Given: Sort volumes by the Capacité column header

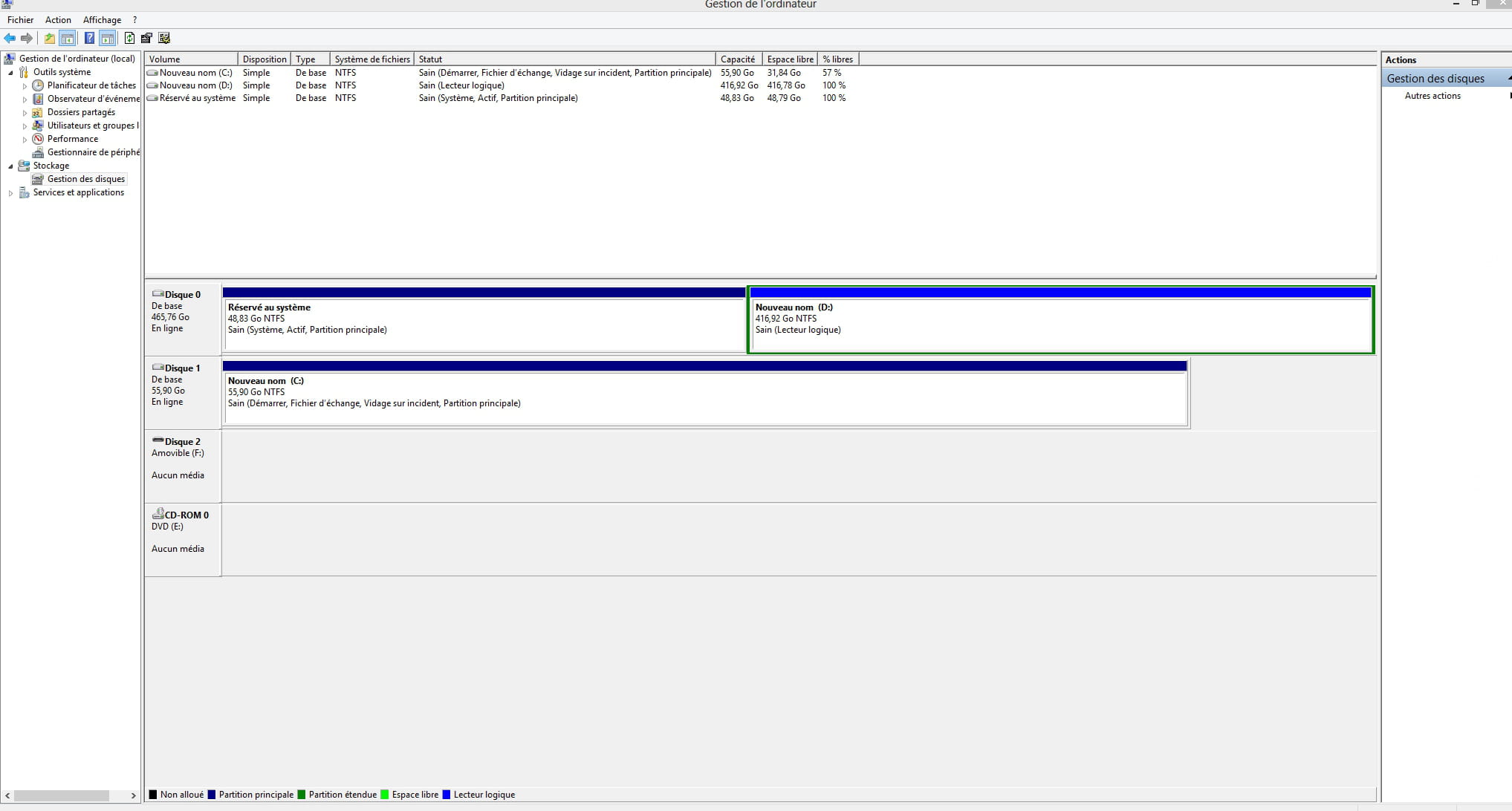Looking at the screenshot, I should pos(737,59).
